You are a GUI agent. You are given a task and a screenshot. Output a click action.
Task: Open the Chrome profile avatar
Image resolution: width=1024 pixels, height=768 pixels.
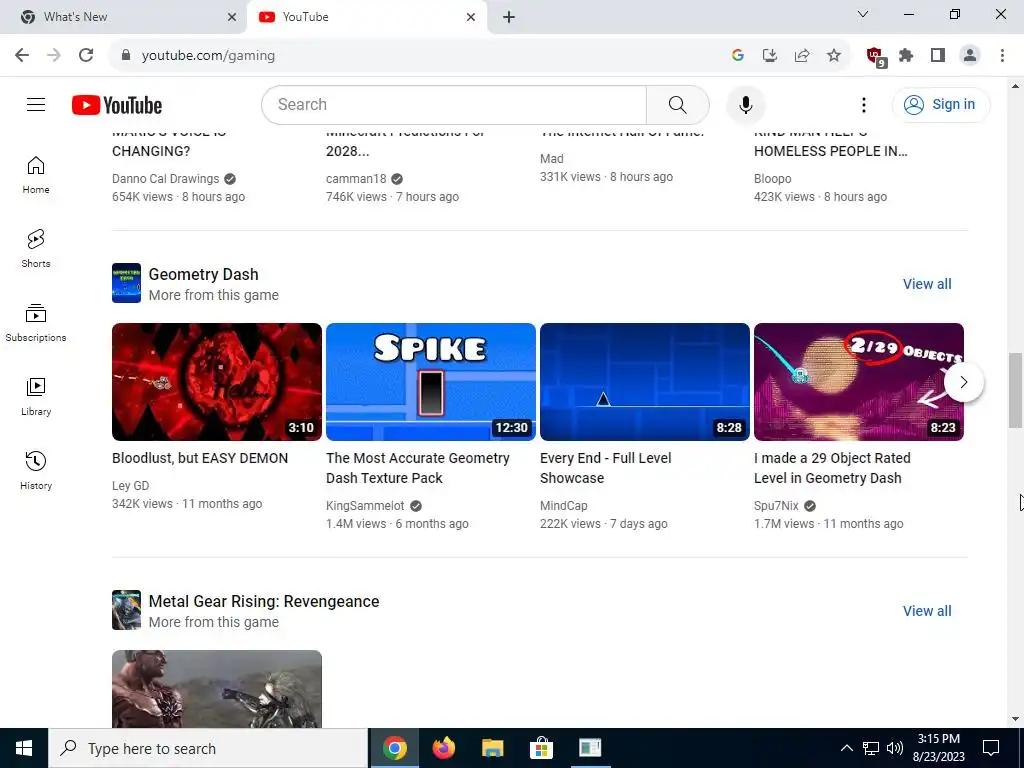click(970, 55)
